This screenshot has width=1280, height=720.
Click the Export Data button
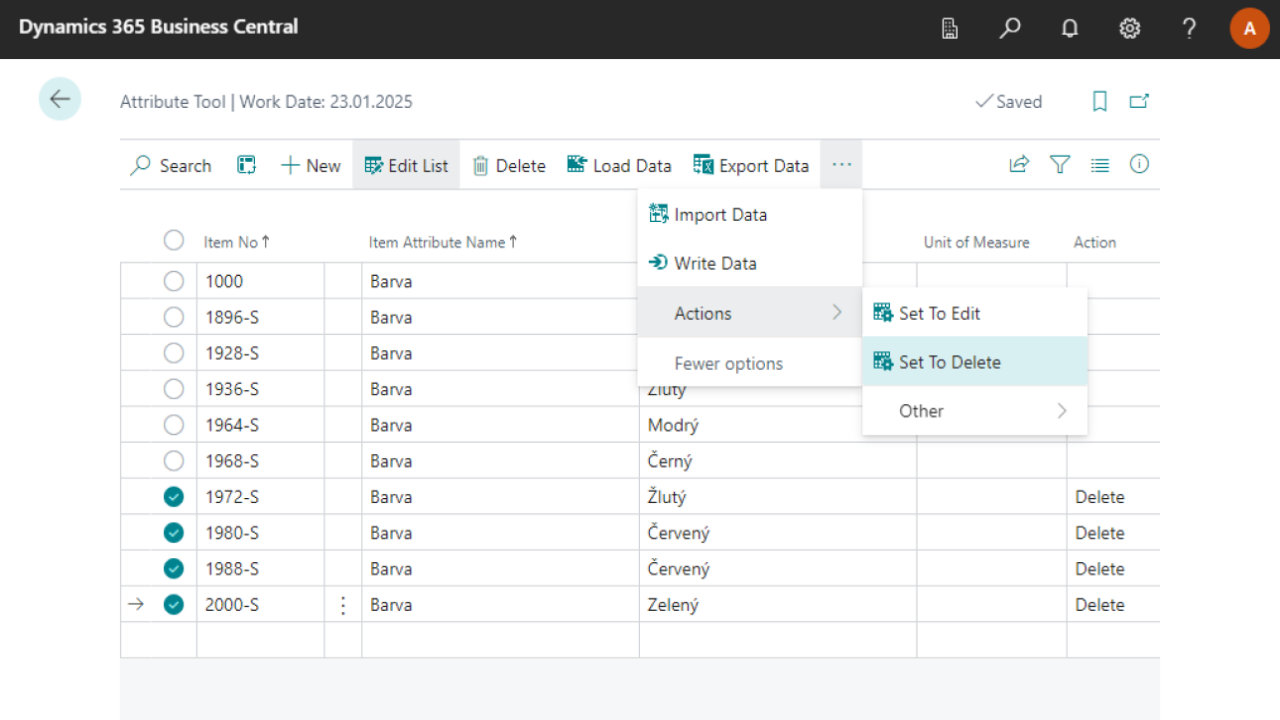(751, 165)
